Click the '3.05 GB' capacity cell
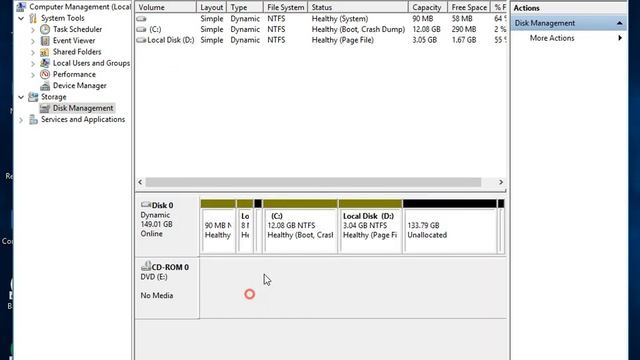This screenshot has width=640, height=360. 424,40
